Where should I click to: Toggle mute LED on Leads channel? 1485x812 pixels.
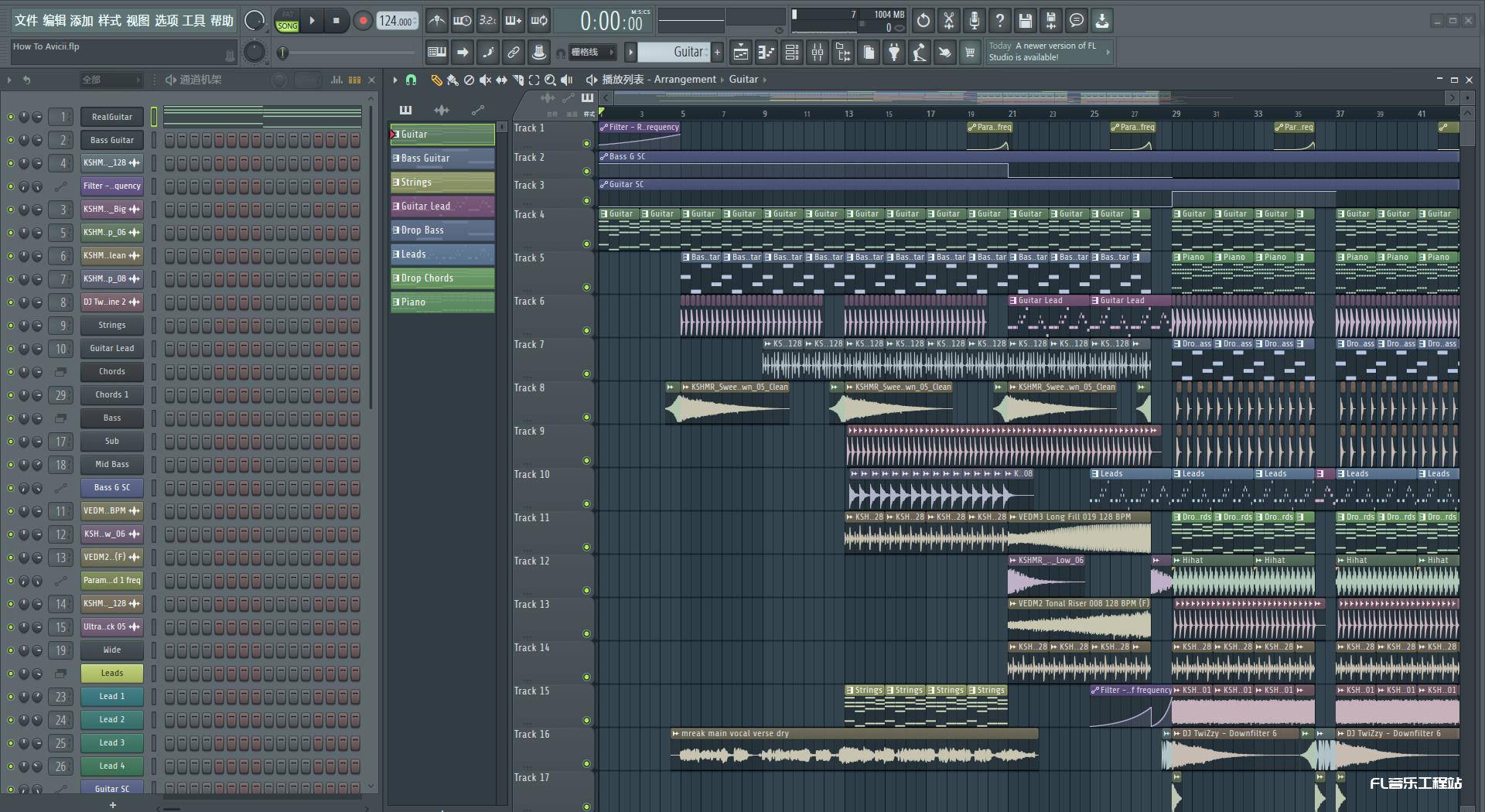[10, 674]
